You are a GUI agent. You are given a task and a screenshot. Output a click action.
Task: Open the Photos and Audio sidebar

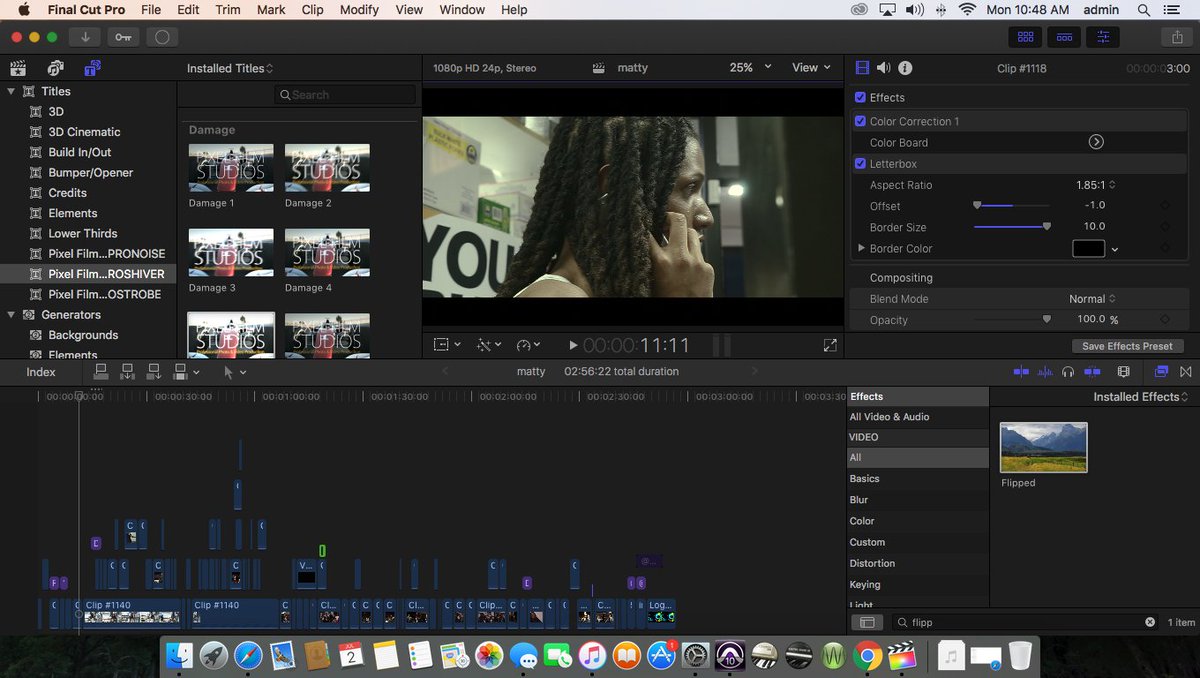coord(55,68)
